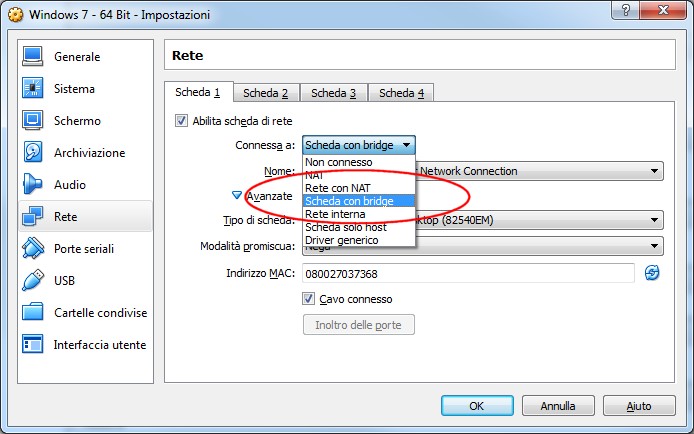Select the Audio category label
This screenshot has height=434, width=694.
[70, 184]
